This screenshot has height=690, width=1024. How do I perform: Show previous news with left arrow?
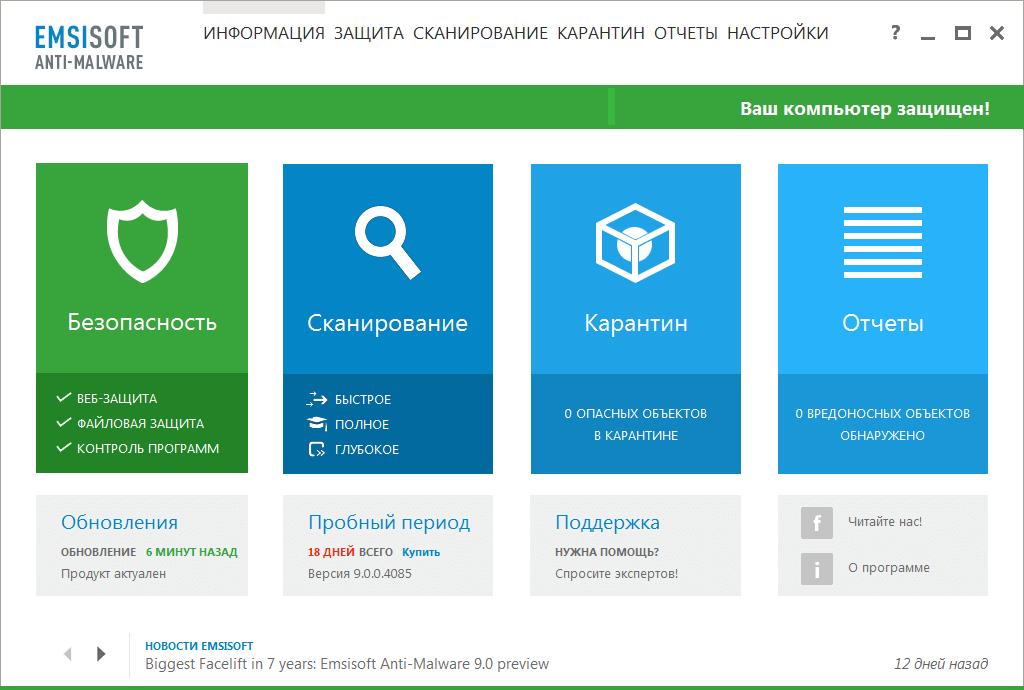[x=67, y=653]
